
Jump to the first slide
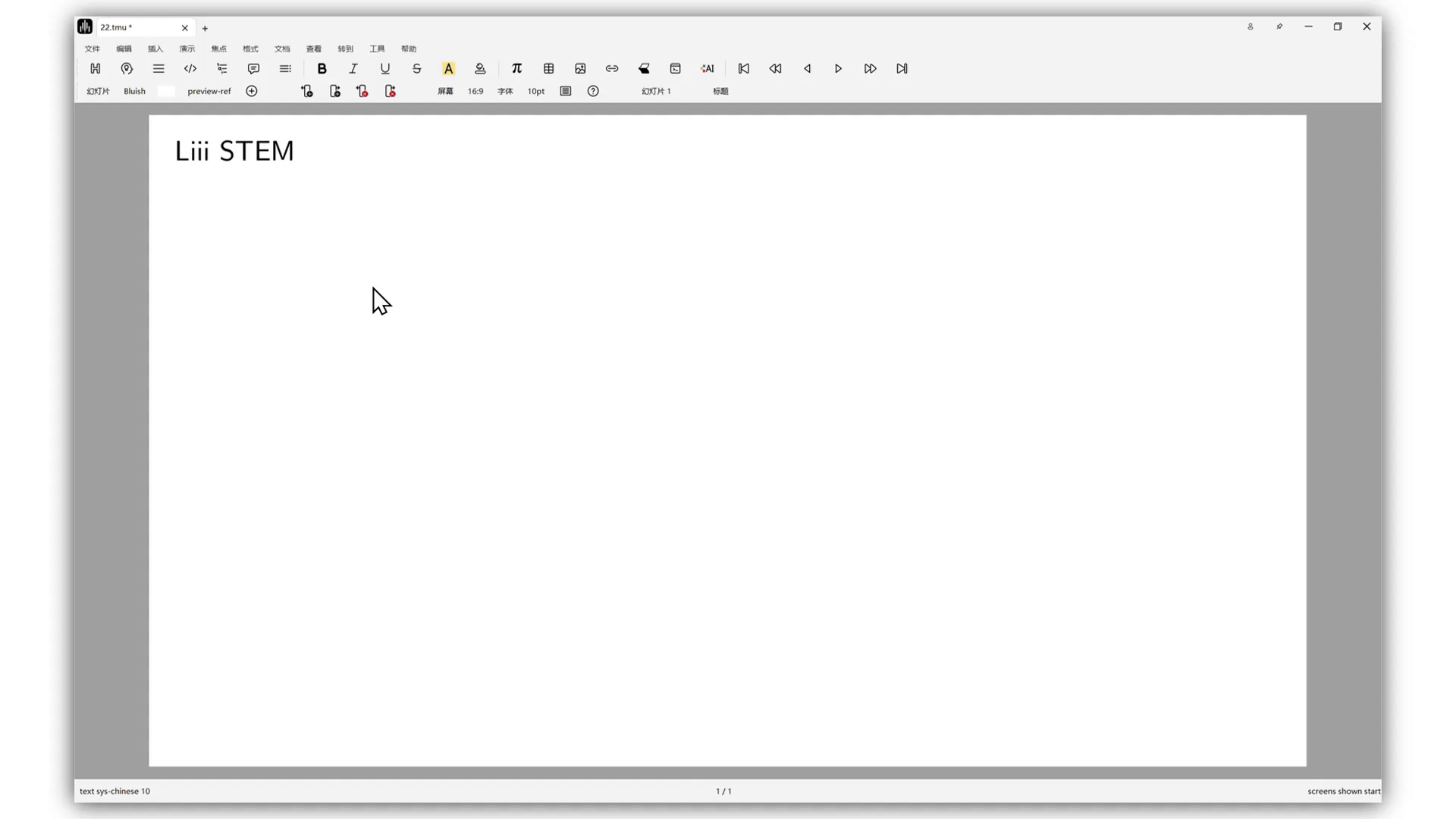tap(744, 68)
